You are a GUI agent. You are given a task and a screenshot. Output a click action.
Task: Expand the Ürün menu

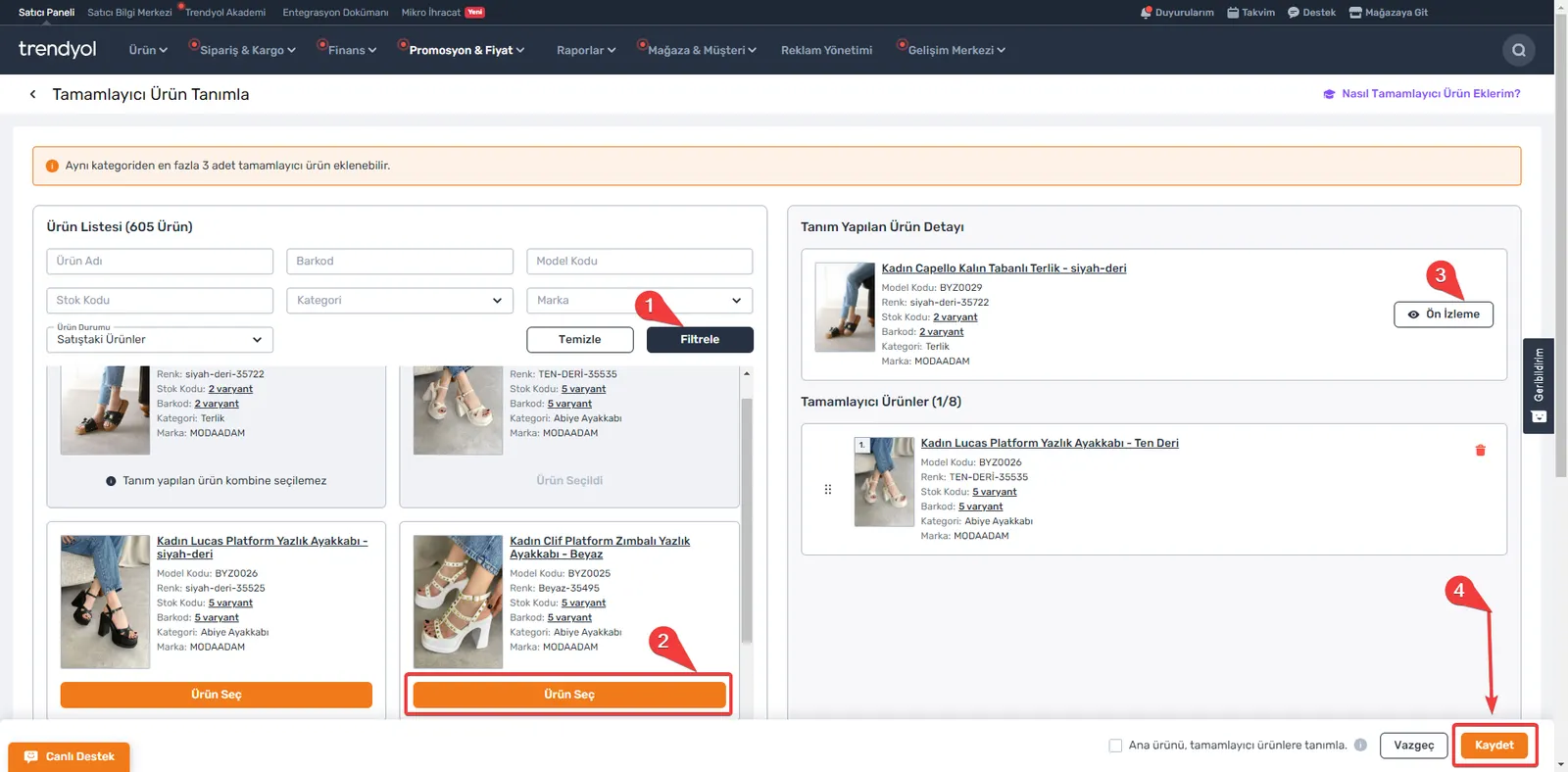(x=148, y=50)
